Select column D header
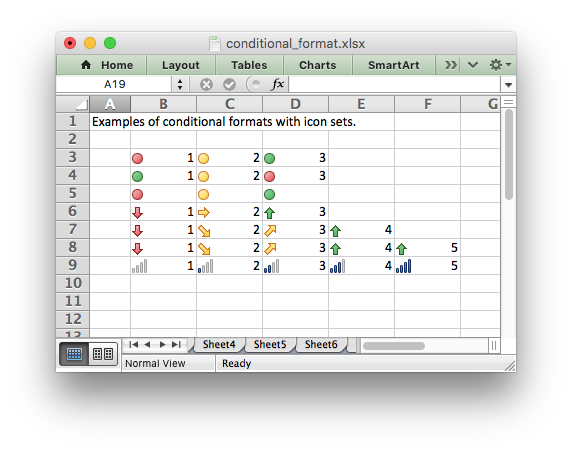Screen dimensions: 572x452 coord(295,104)
